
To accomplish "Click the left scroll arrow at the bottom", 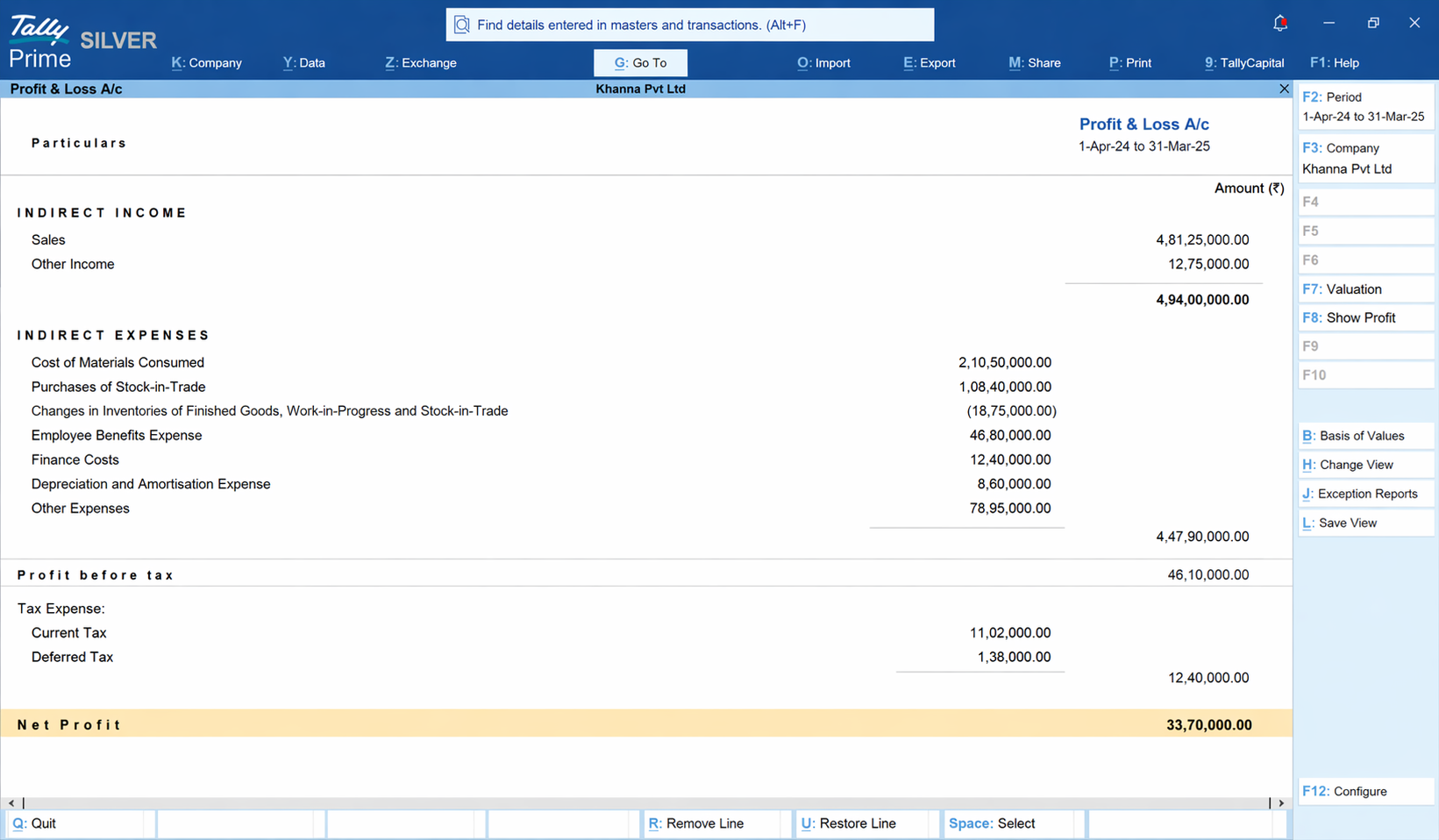I will (x=11, y=802).
